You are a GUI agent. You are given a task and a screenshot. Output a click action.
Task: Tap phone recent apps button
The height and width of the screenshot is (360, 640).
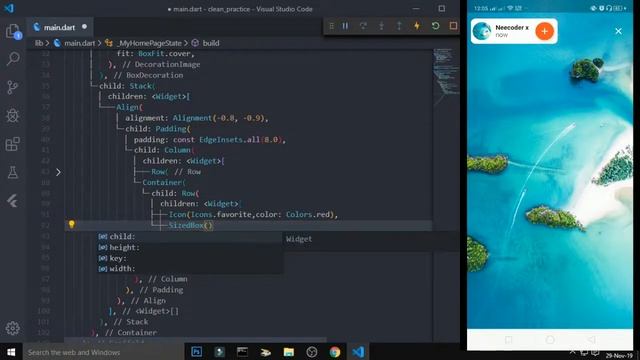(509, 340)
